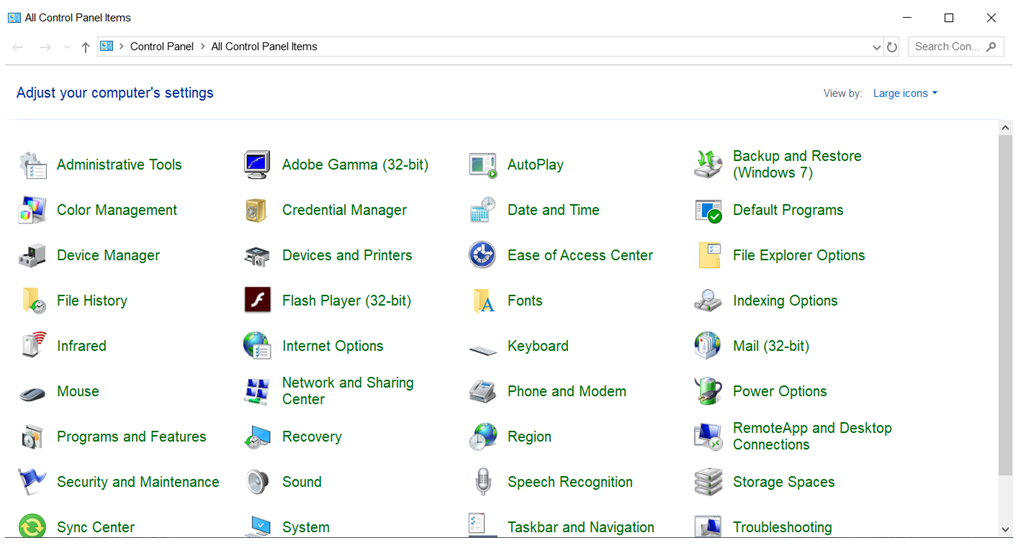
Task: Open the Sound speaker icon
Action: [258, 482]
